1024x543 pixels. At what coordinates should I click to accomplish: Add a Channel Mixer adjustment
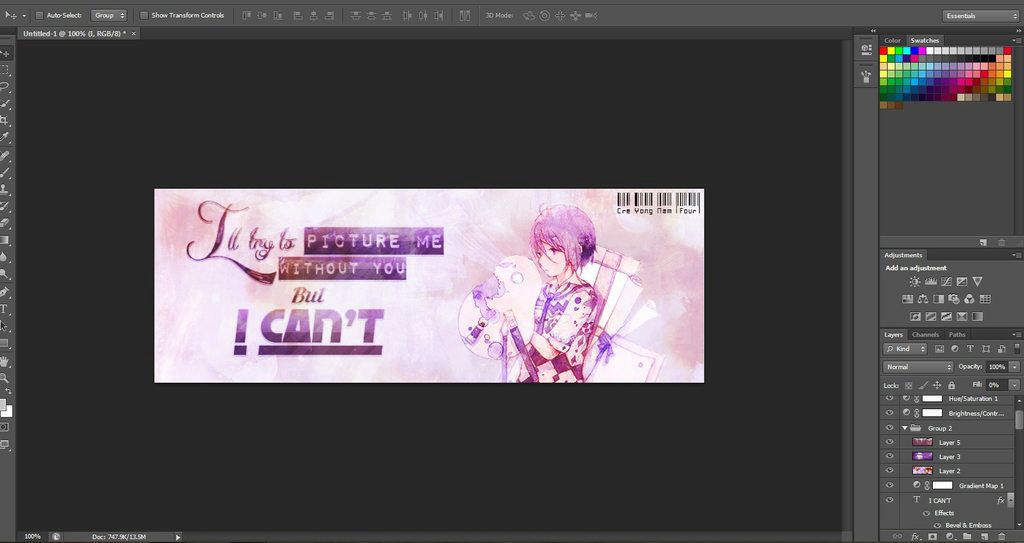[970, 299]
